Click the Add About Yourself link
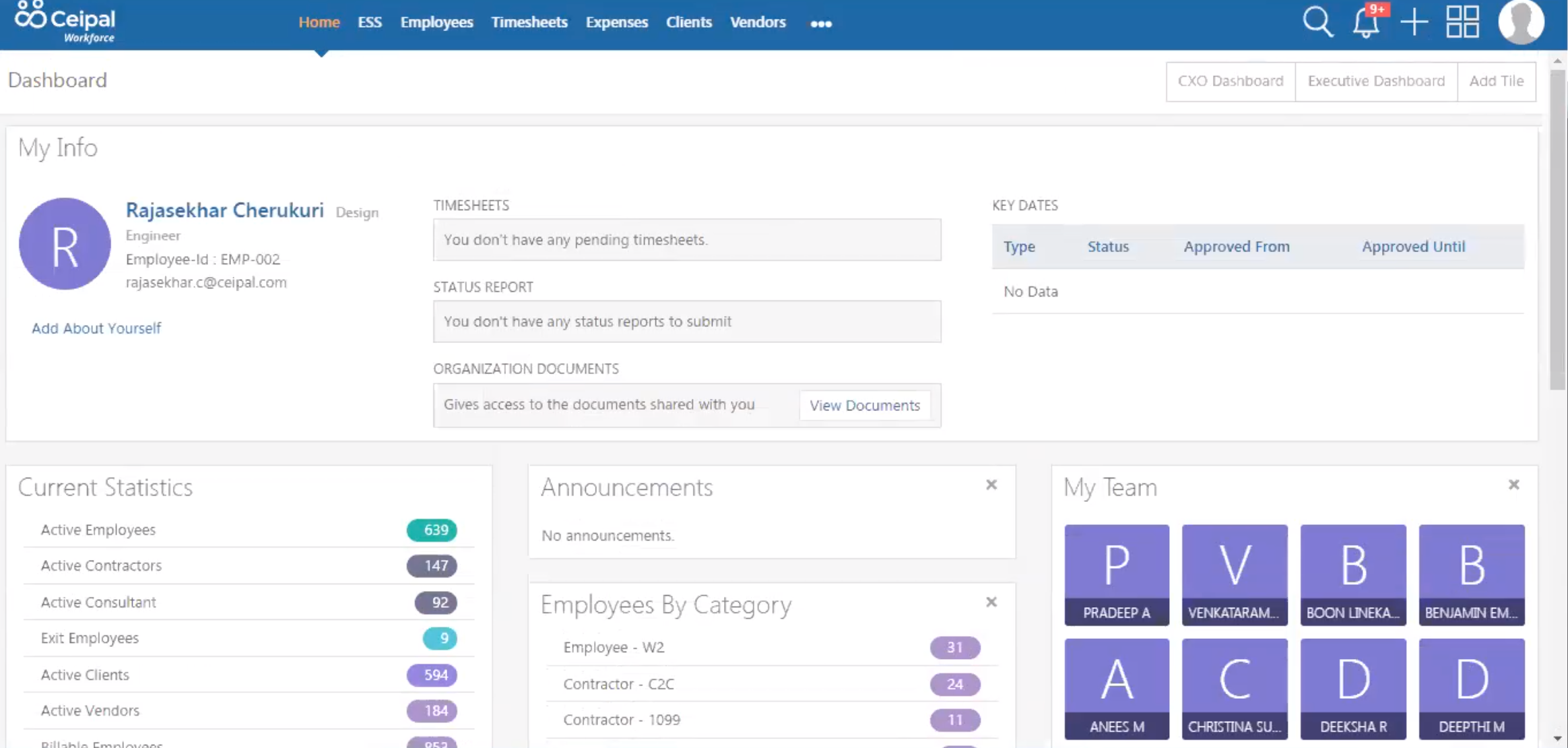This screenshot has width=1568, height=748. pos(96,328)
